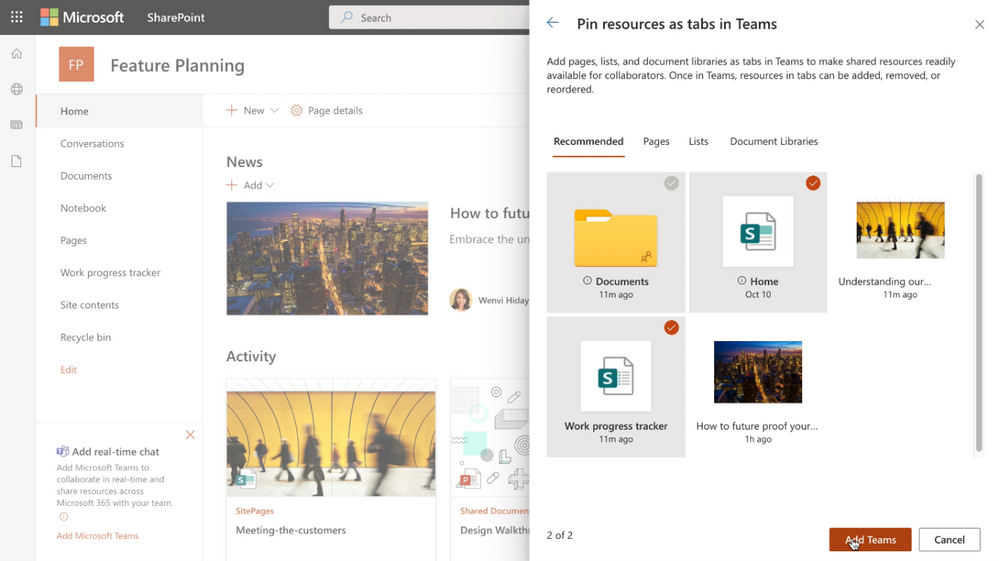Uncheck the Work progress tracker checkbox
The width and height of the screenshot is (999, 561).
click(672, 328)
